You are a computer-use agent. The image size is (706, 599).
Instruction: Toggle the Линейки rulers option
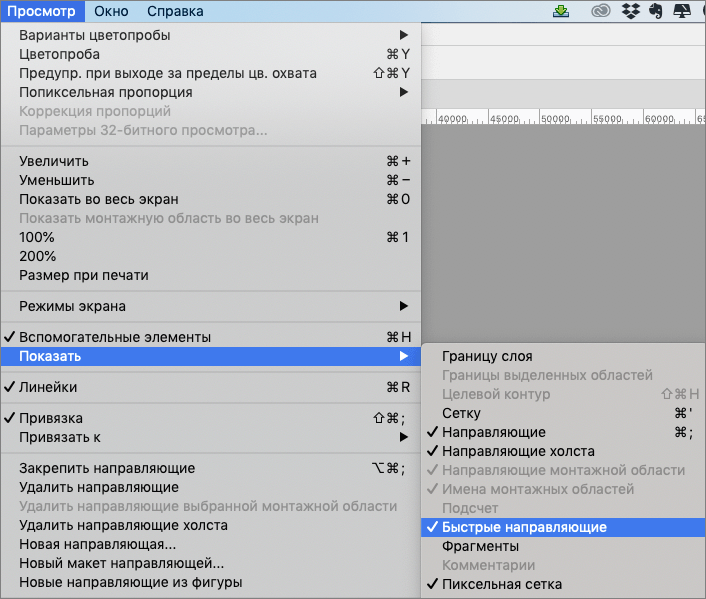(x=211, y=387)
